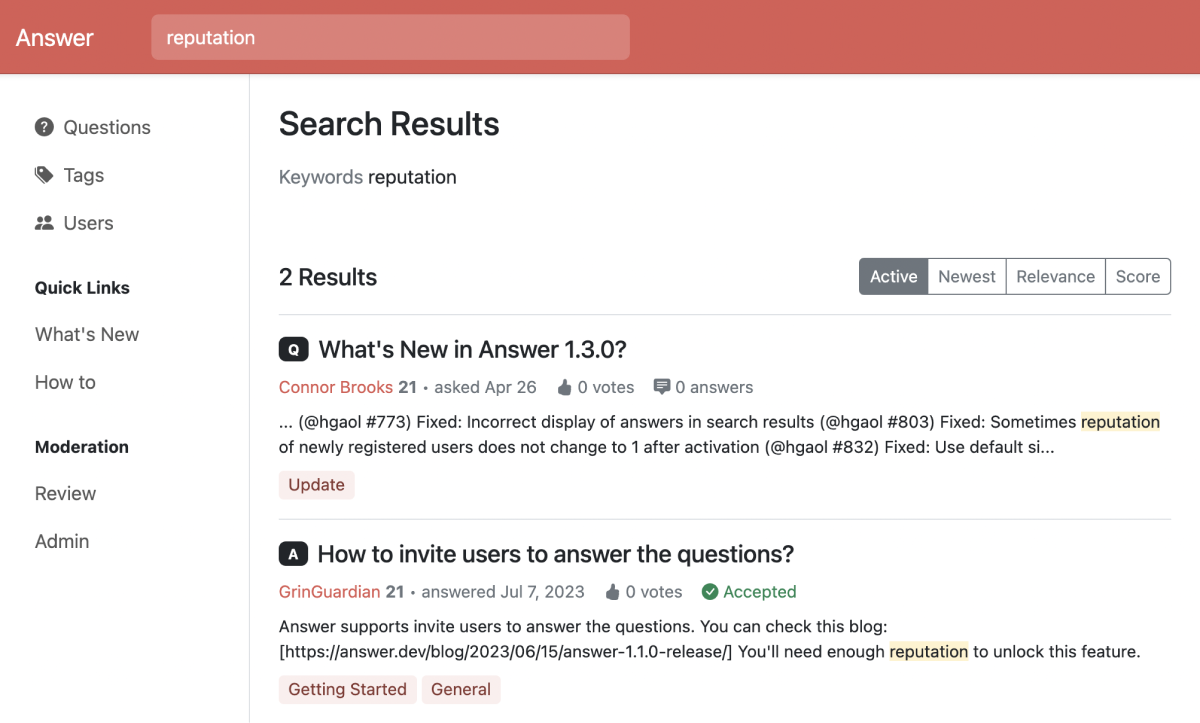The image size is (1200, 723).
Task: Open Connor Brooks' profile
Action: (x=336, y=387)
